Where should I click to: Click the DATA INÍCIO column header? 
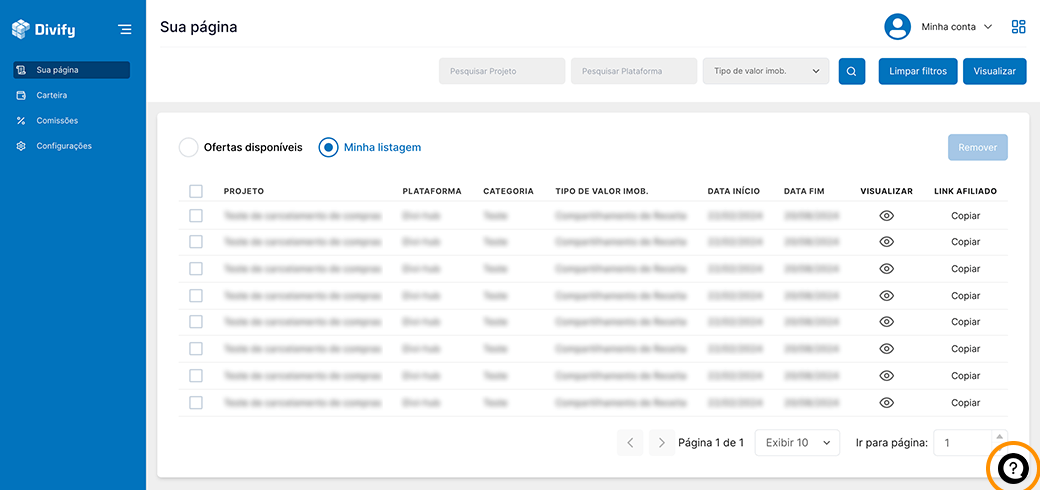point(734,191)
